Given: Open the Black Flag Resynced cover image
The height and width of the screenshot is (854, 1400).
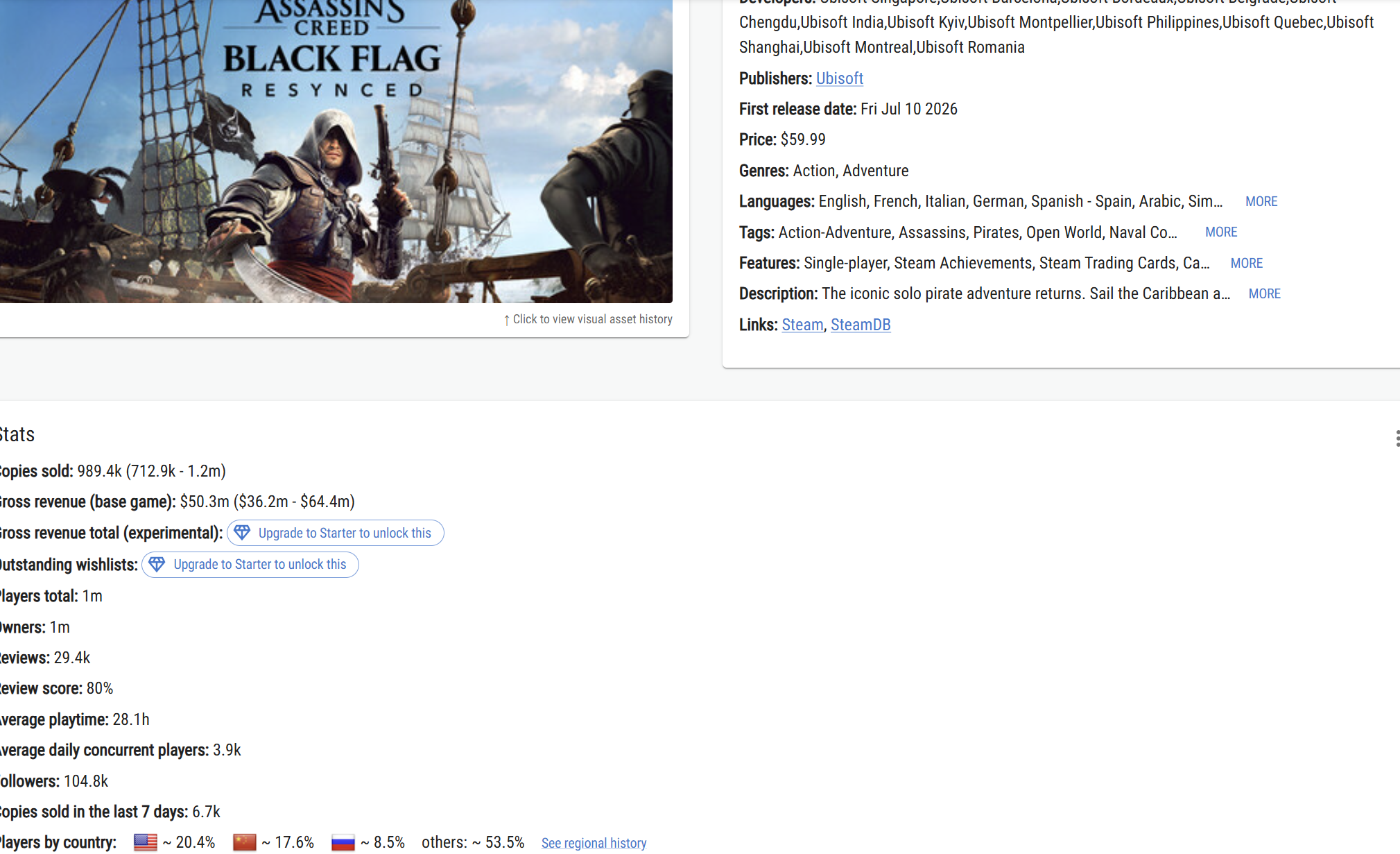Looking at the screenshot, I should point(336,151).
